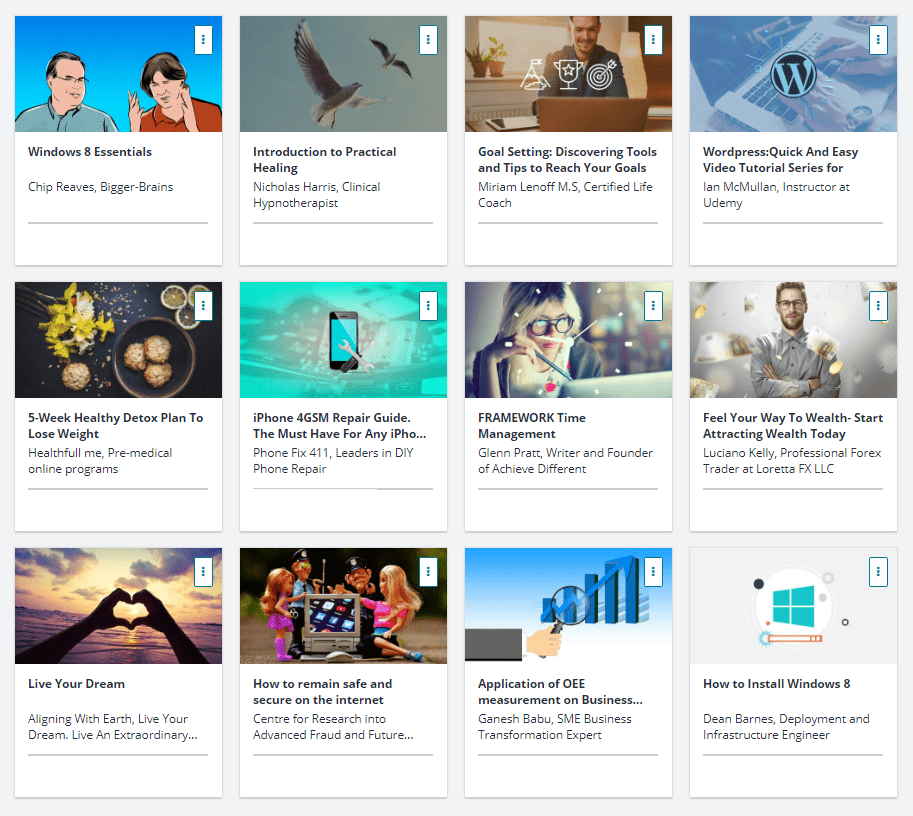Click the seagull thumbnail for Practical Healing

(344, 74)
